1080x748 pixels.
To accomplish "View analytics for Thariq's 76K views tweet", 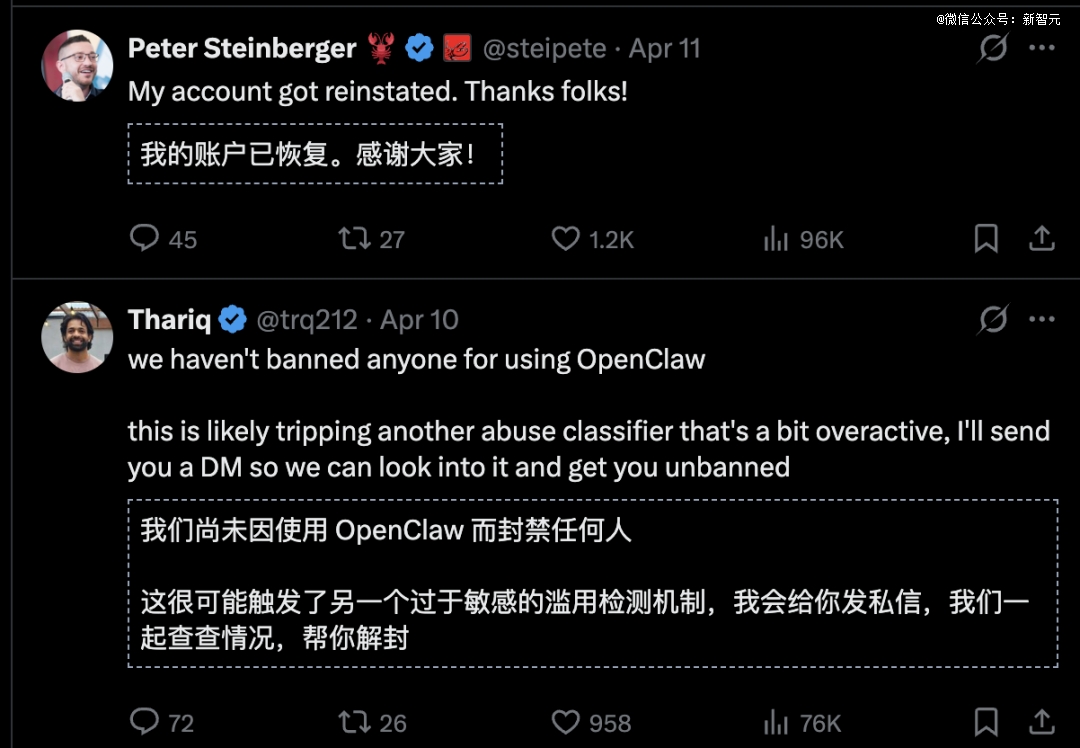I will coord(776,721).
